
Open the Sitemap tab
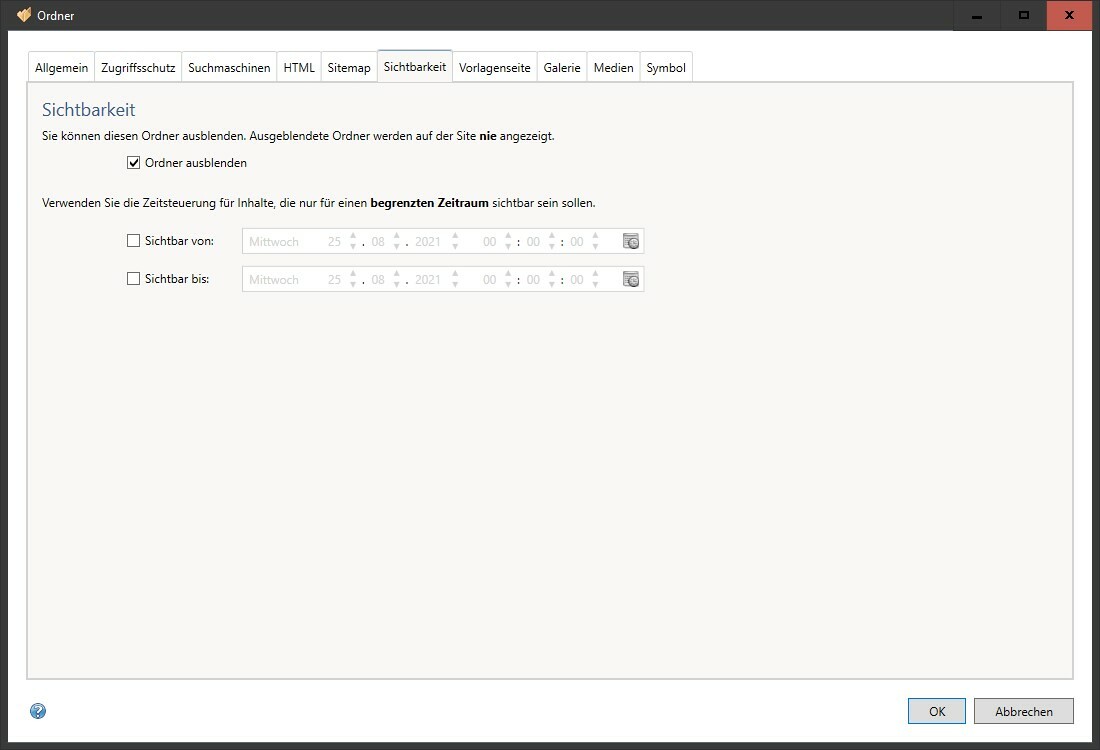349,67
